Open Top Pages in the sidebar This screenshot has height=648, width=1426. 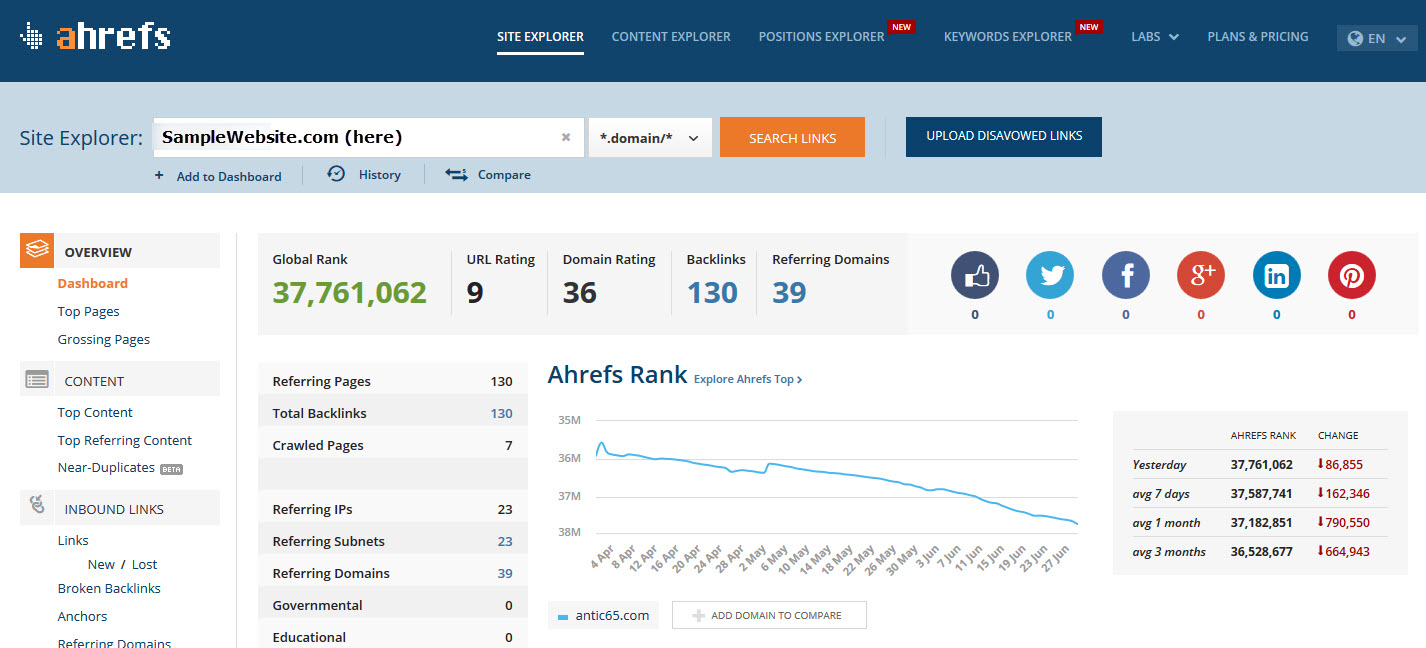pyautogui.click(x=89, y=311)
